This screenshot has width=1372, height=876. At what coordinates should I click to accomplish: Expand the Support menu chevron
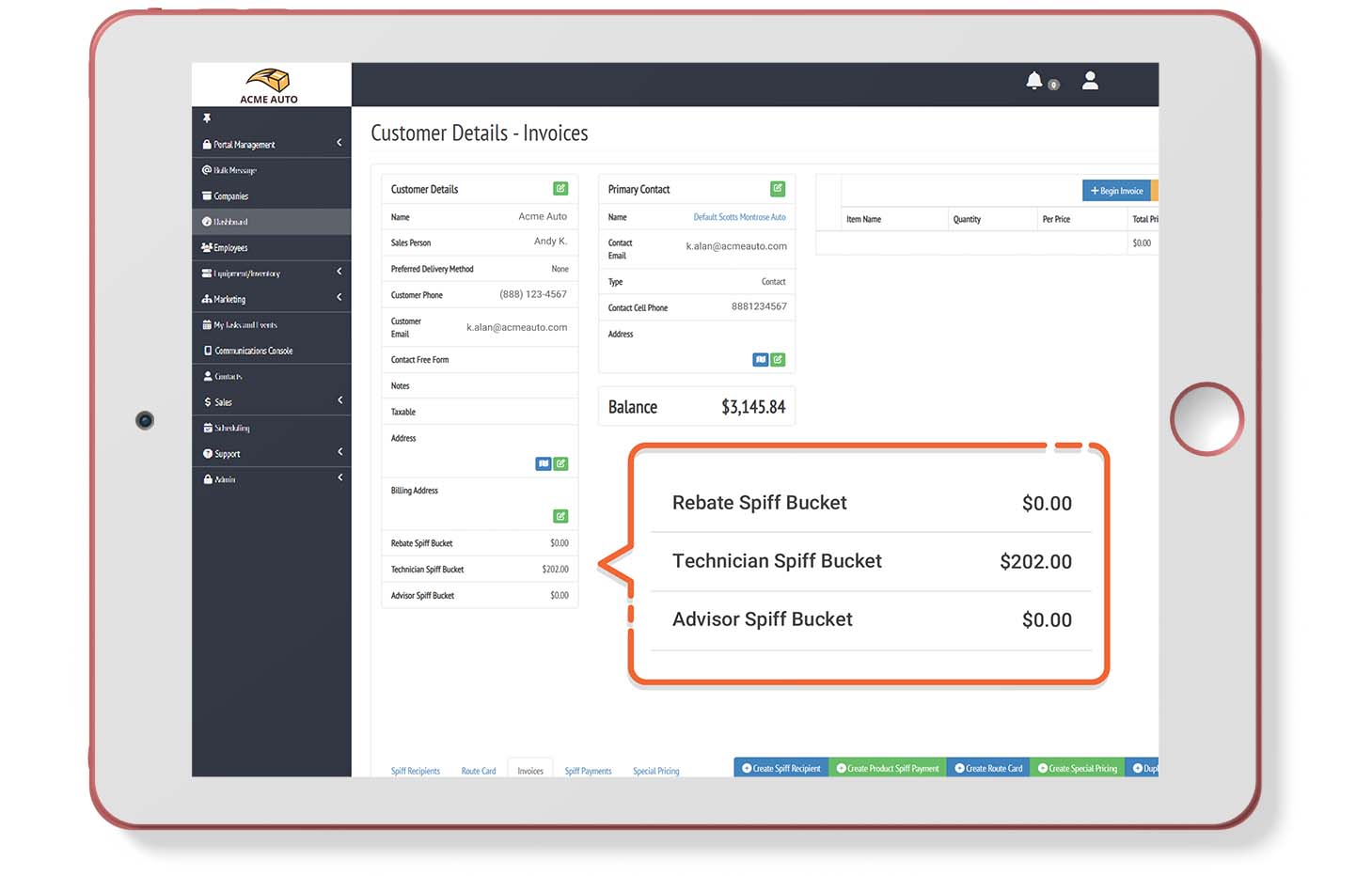[x=339, y=452]
